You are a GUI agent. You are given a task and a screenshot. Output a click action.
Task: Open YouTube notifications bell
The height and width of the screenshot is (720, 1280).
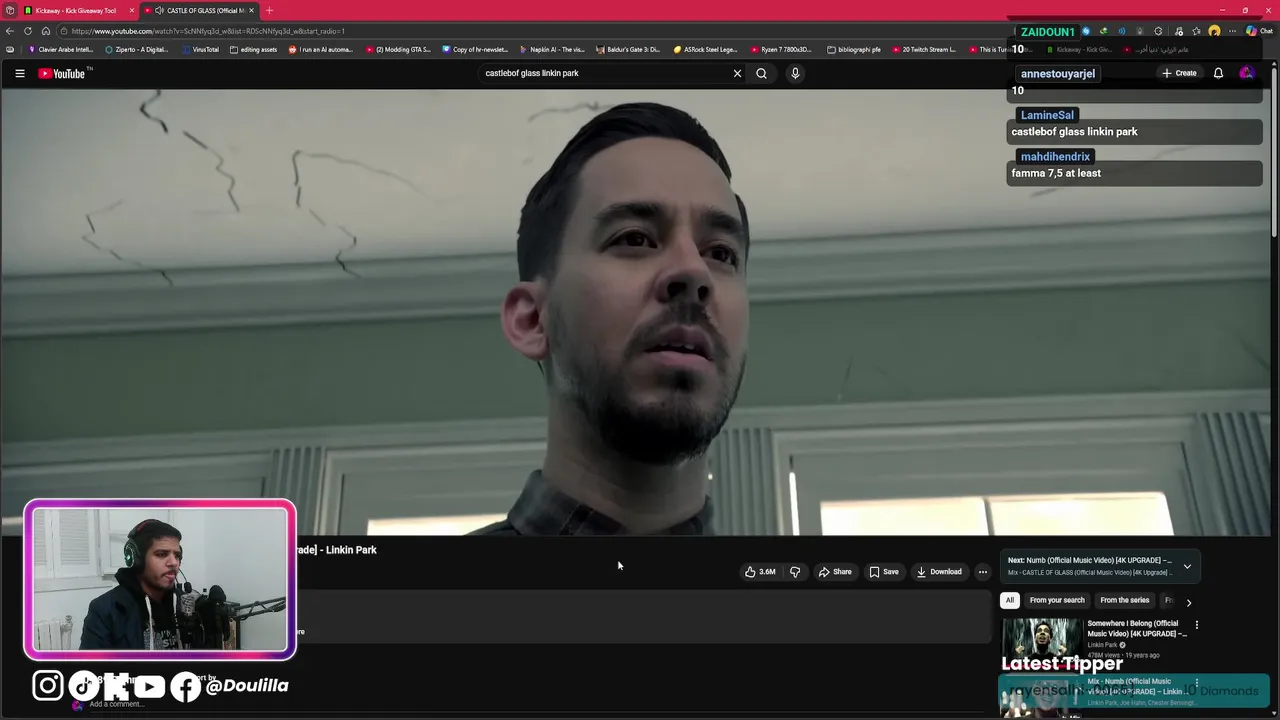(1218, 73)
